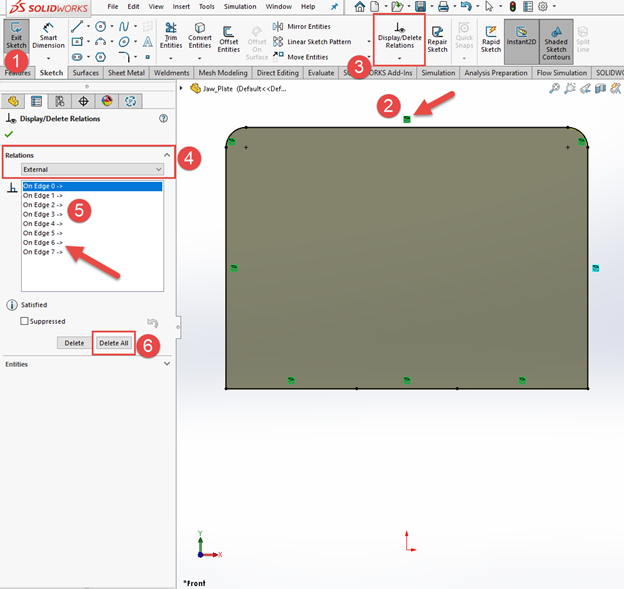
Task: Collapse the Relations section
Action: 167,155
